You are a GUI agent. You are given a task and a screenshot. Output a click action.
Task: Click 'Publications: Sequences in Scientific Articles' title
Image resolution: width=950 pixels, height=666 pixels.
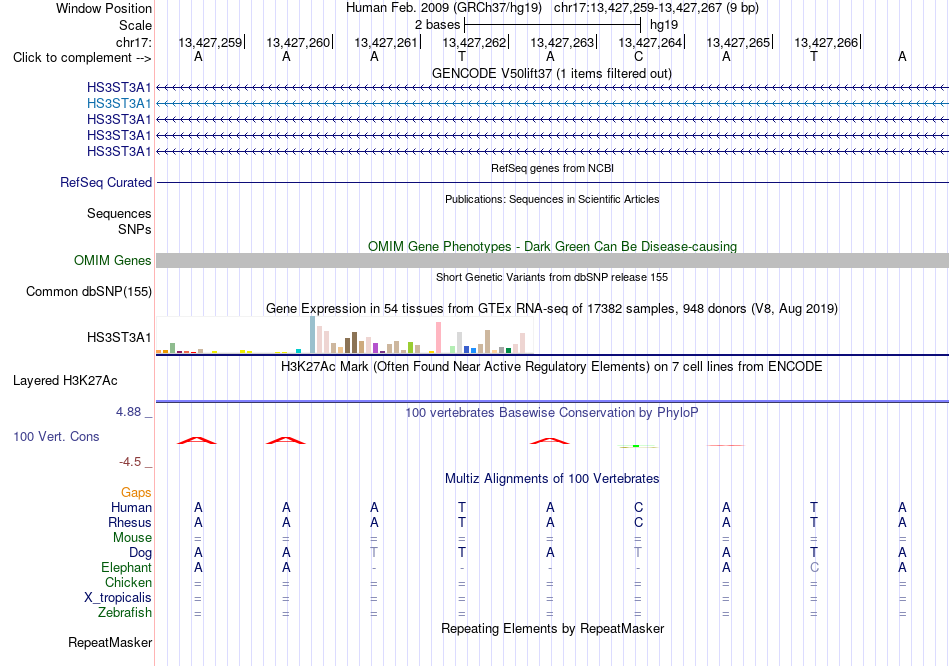coord(552,199)
